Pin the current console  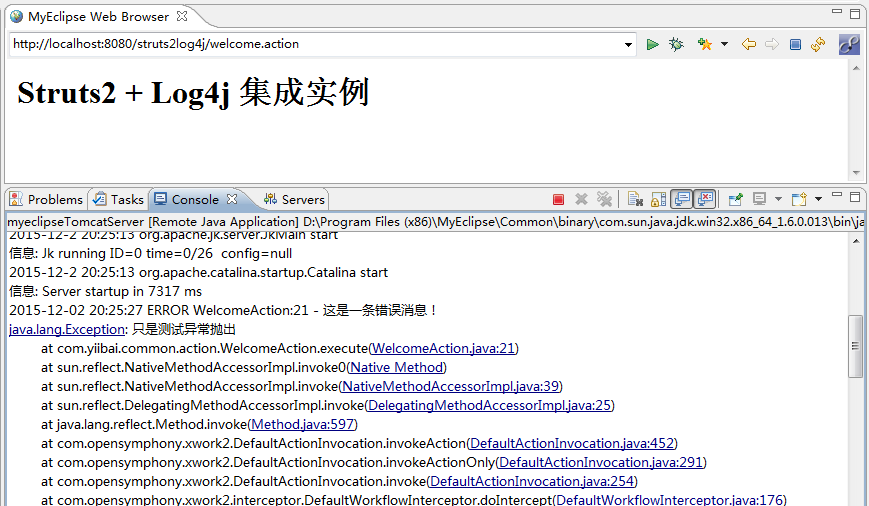(x=735, y=199)
